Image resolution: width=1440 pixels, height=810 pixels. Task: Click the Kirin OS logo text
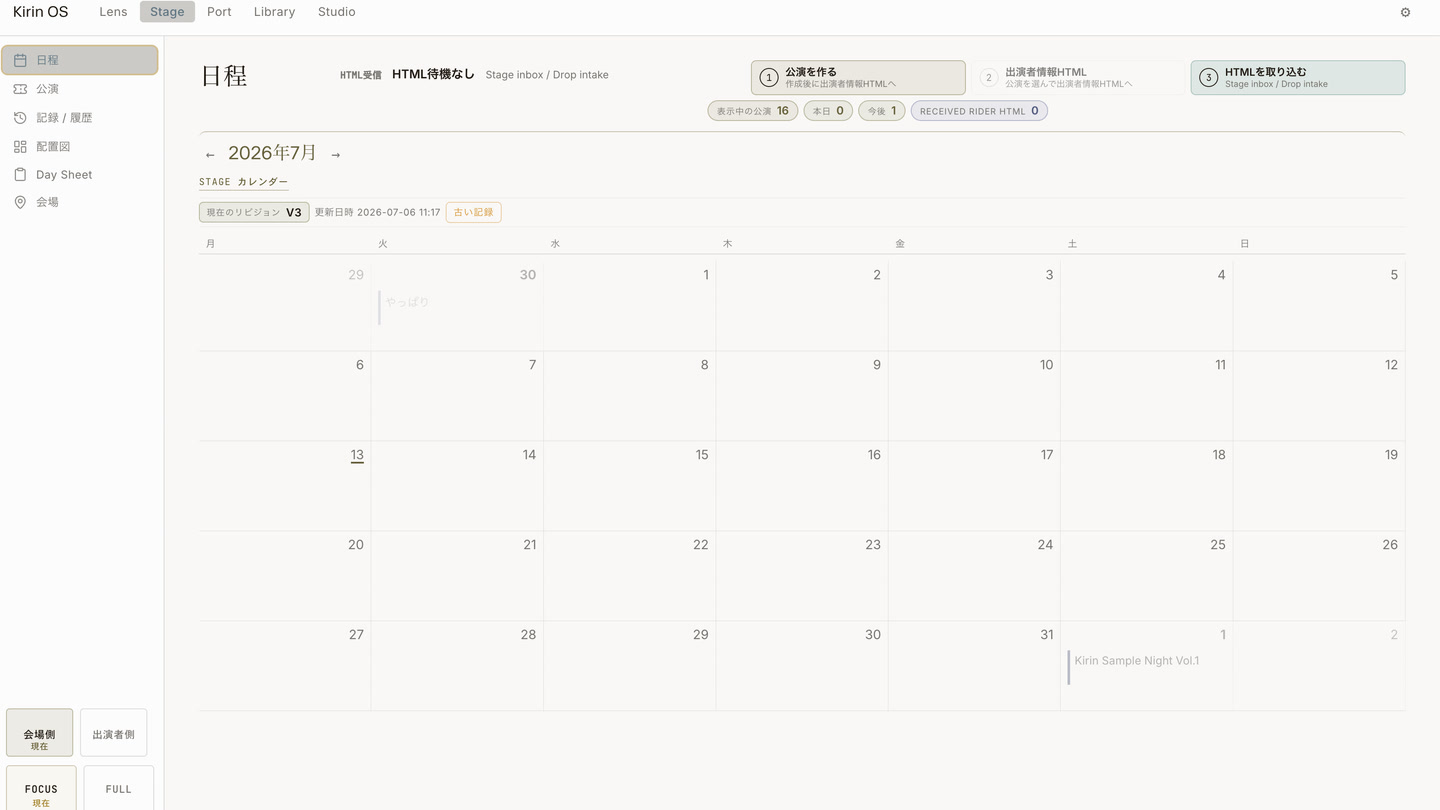point(41,12)
